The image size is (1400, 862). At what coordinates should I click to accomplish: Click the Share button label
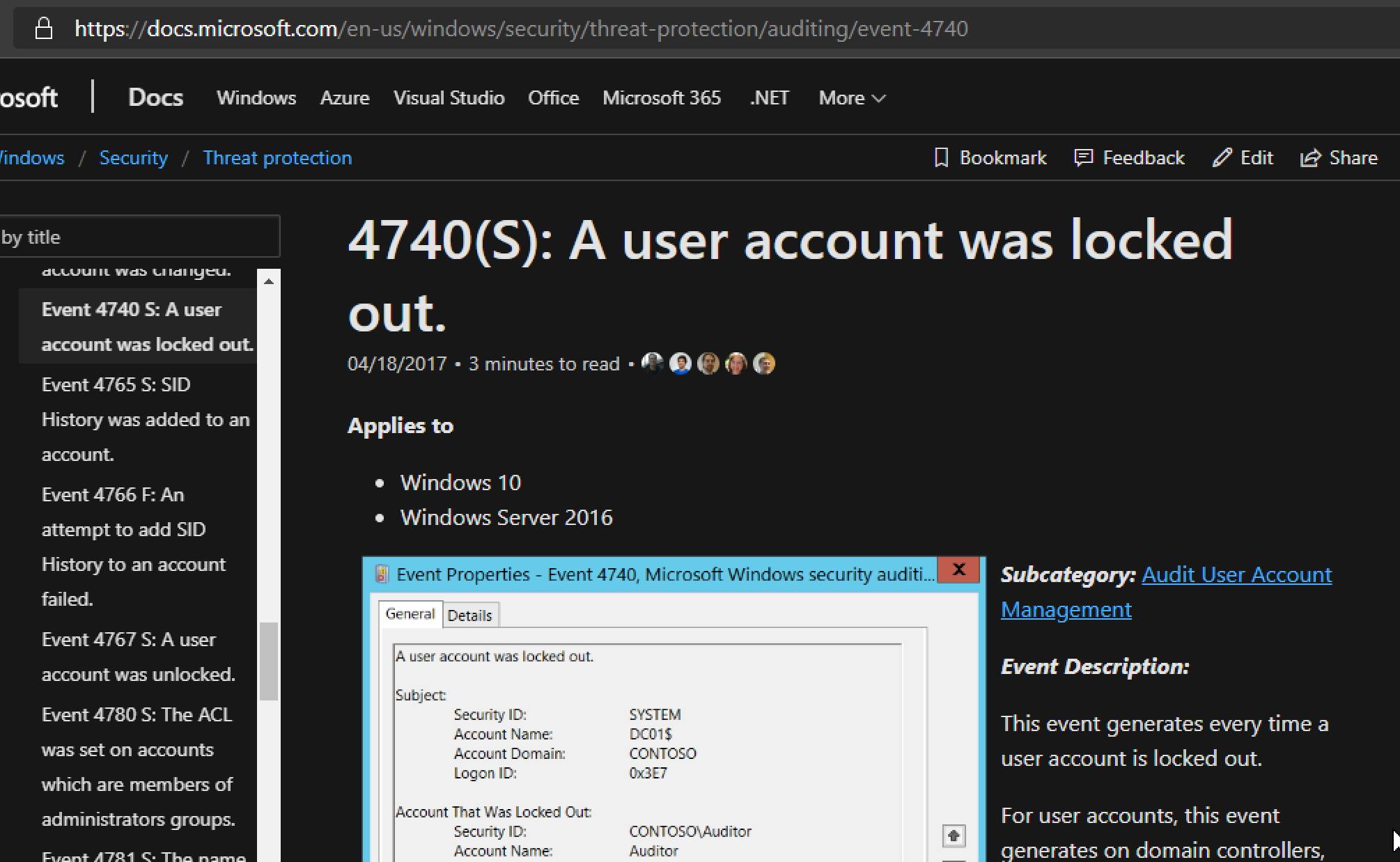click(1353, 158)
